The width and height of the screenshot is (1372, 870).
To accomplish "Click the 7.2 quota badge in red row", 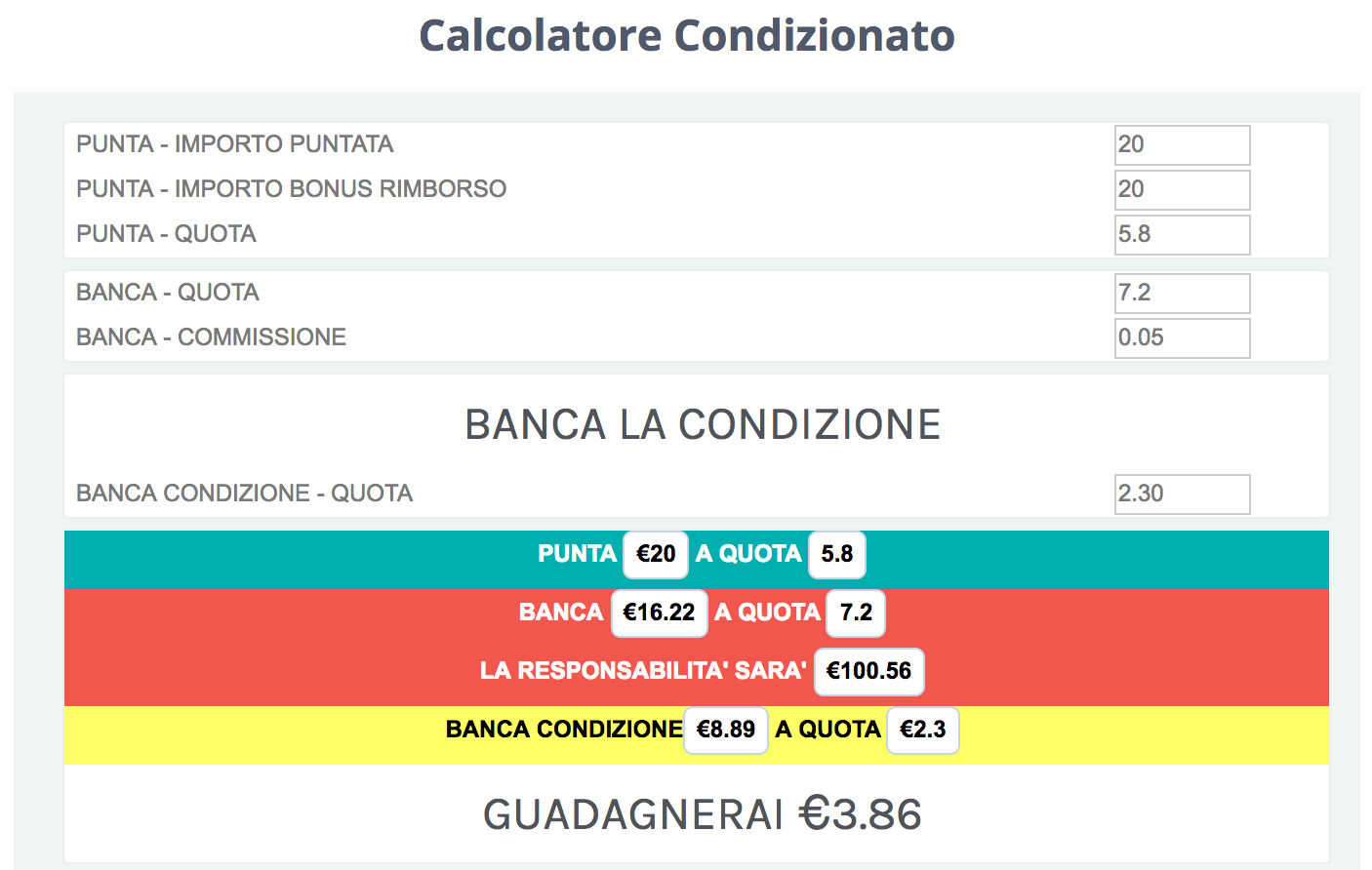I will click(856, 613).
